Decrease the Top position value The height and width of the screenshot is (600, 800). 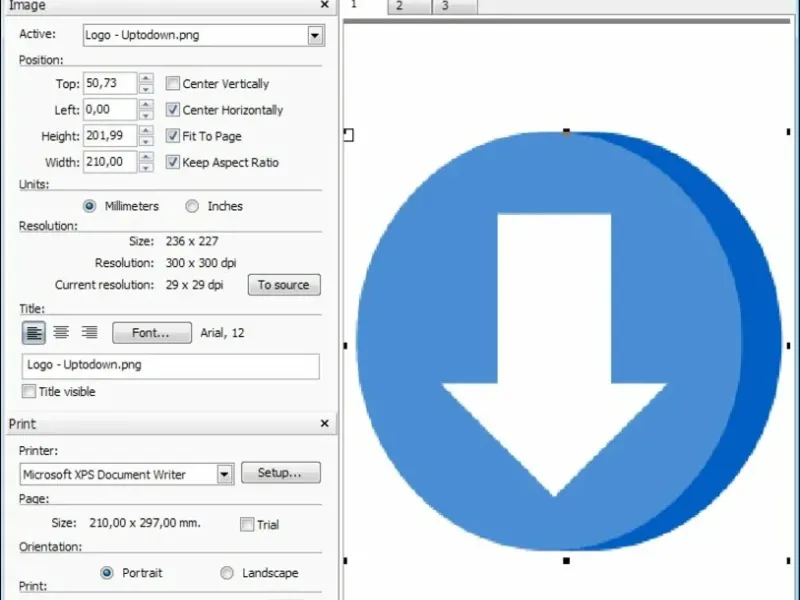point(146,89)
